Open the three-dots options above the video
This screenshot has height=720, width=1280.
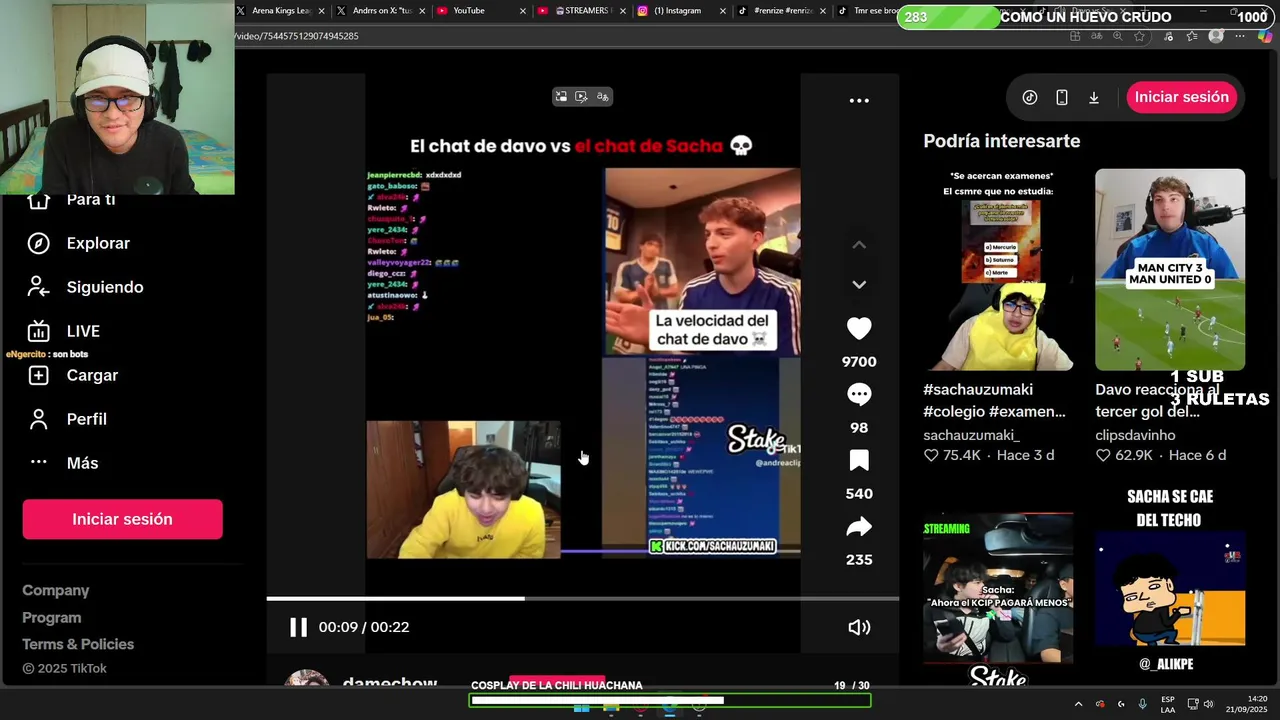[x=859, y=100]
